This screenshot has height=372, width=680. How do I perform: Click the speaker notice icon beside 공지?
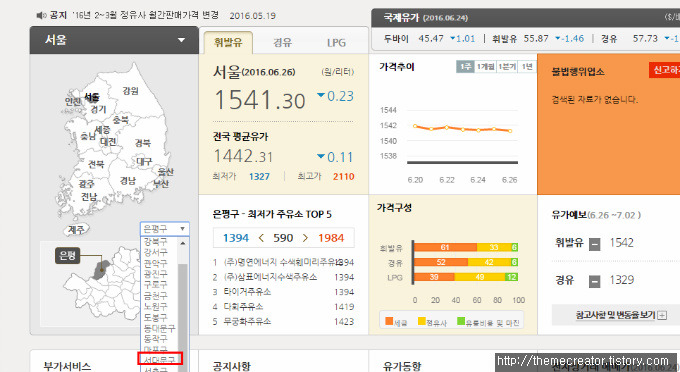[x=41, y=16]
